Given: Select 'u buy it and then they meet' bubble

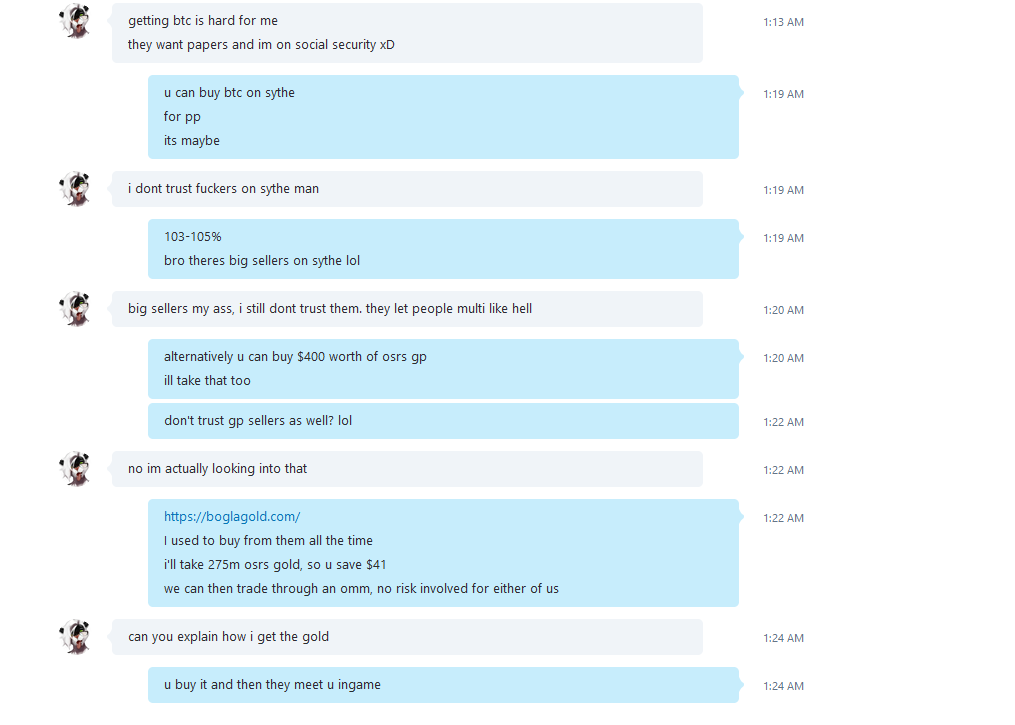Looking at the screenshot, I should (x=443, y=685).
